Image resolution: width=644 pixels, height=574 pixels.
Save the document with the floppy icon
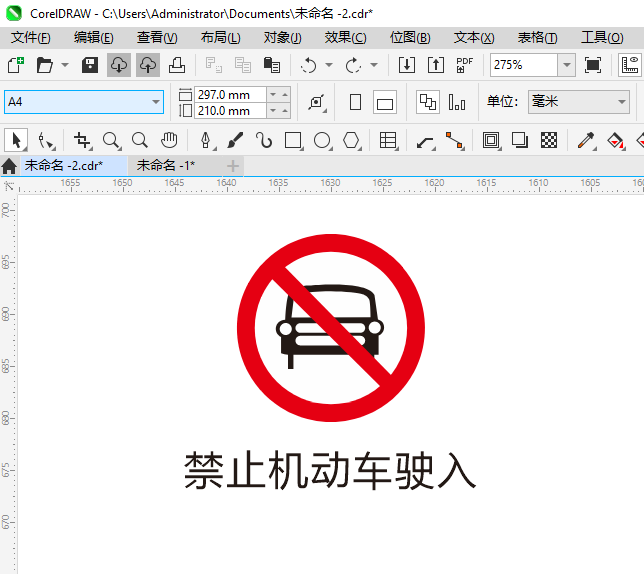90,65
